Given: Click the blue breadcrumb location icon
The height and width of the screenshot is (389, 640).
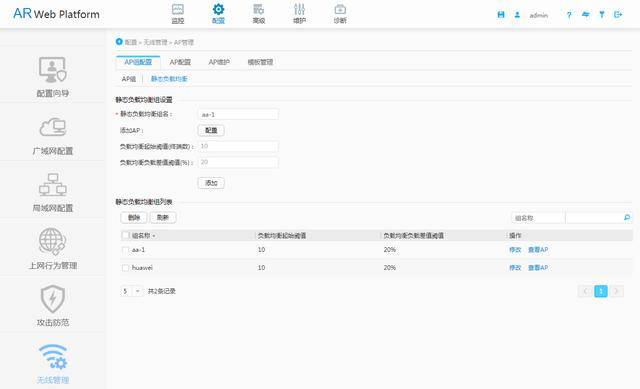Looking at the screenshot, I should [x=119, y=42].
